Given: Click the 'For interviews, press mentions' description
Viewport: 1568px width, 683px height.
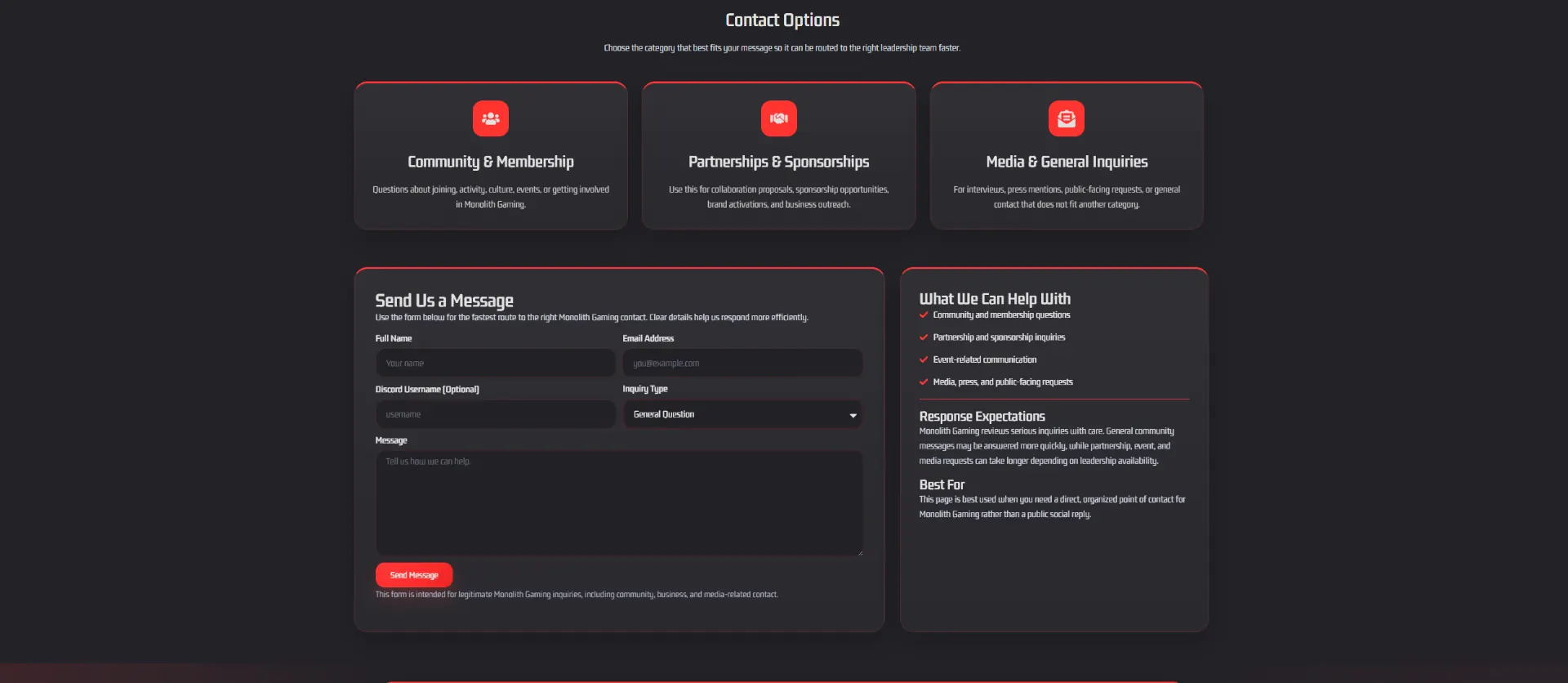Looking at the screenshot, I should 1067,197.
